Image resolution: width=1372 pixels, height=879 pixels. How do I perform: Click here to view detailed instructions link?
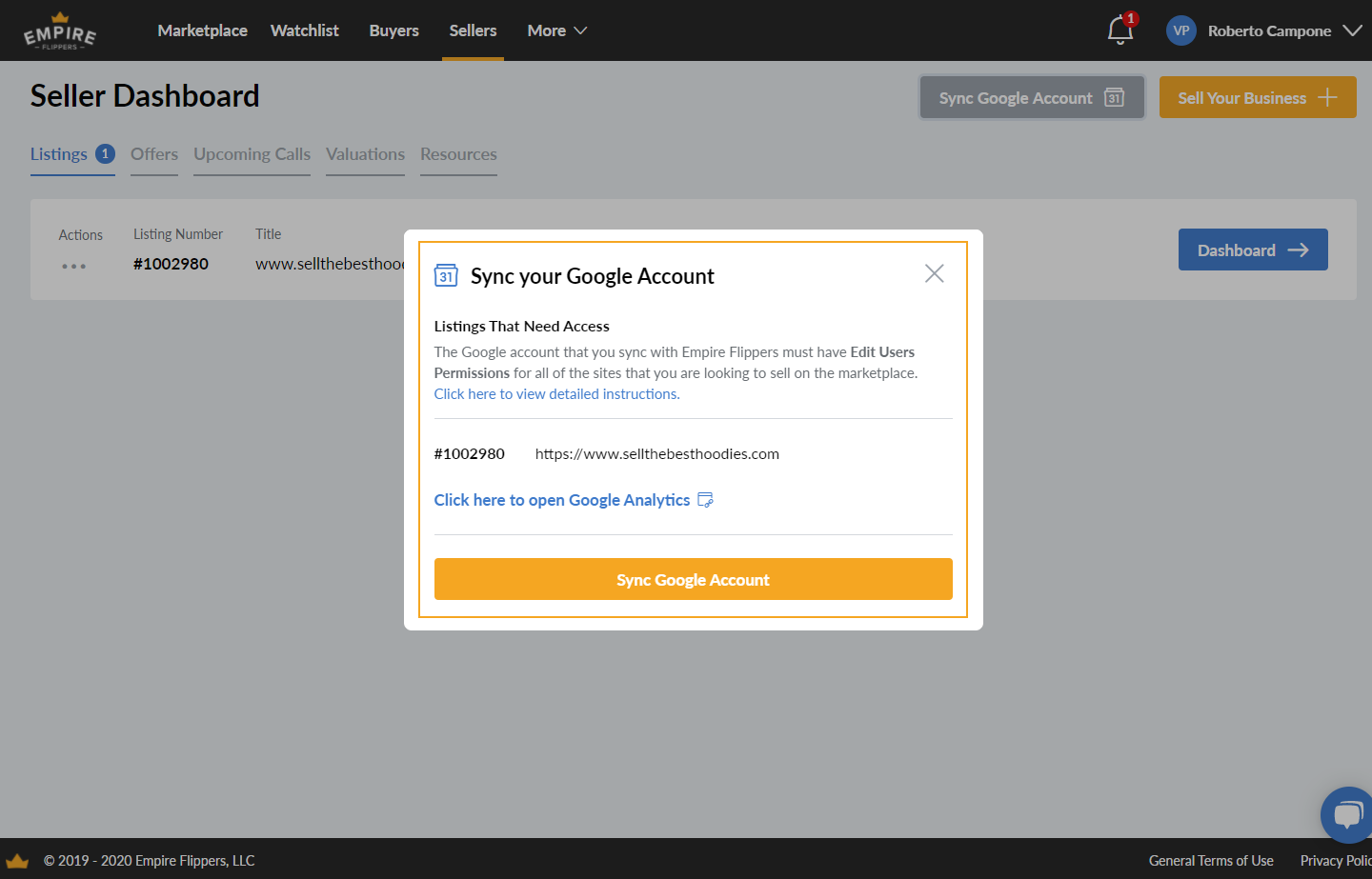click(x=557, y=394)
